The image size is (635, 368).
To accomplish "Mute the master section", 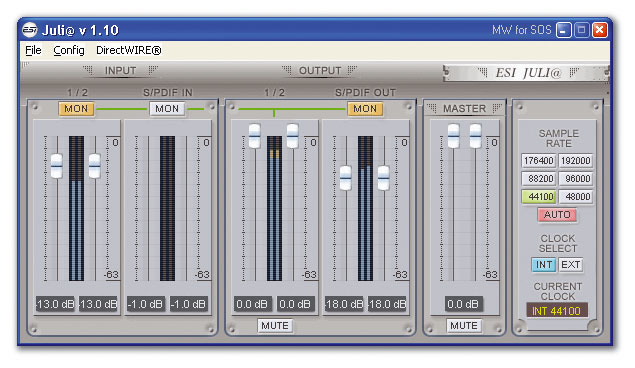I will (x=464, y=325).
